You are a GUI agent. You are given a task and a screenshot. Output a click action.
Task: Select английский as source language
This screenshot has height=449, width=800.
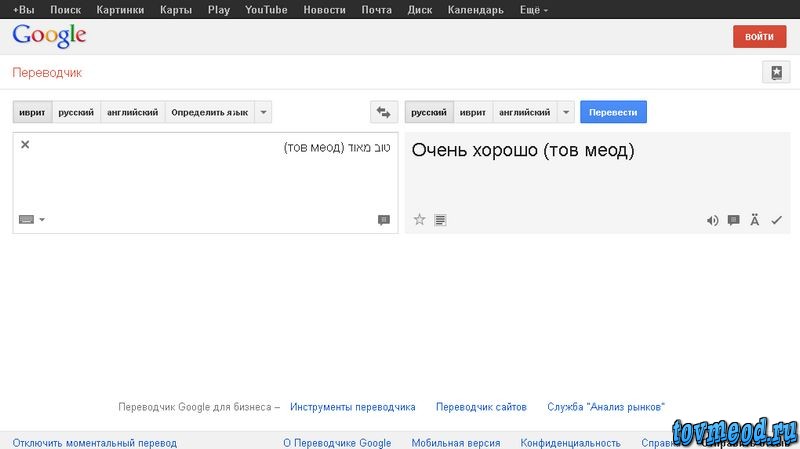(x=133, y=112)
